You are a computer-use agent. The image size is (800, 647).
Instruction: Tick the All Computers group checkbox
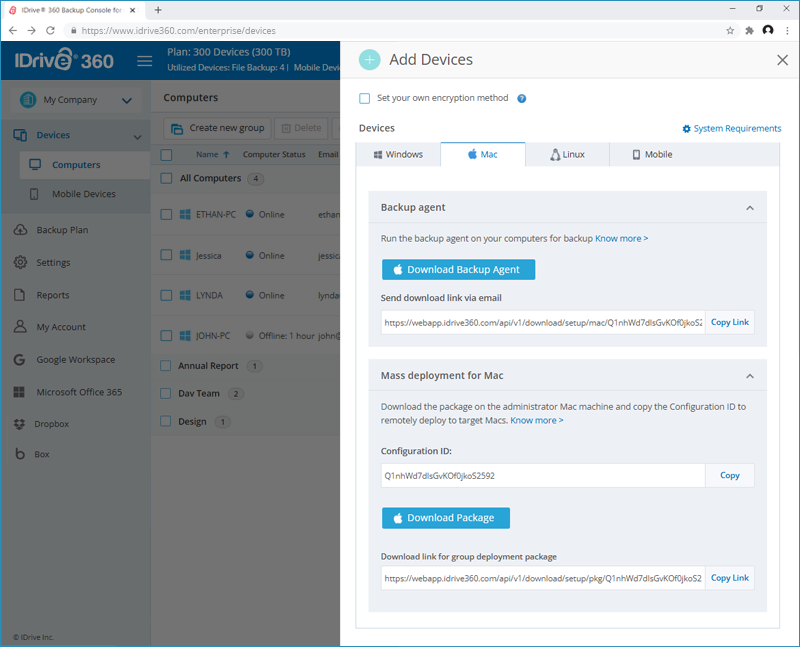point(167,179)
